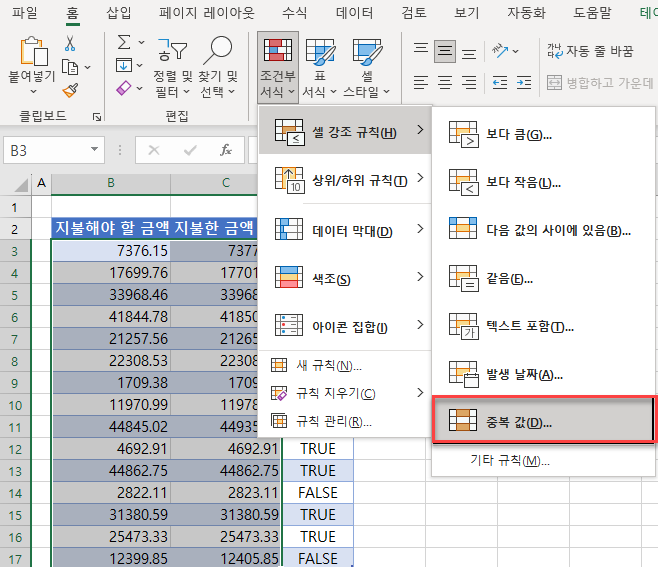This screenshot has width=658, height=567.
Task: Open 색조 color scales submenu
Action: pos(345,277)
